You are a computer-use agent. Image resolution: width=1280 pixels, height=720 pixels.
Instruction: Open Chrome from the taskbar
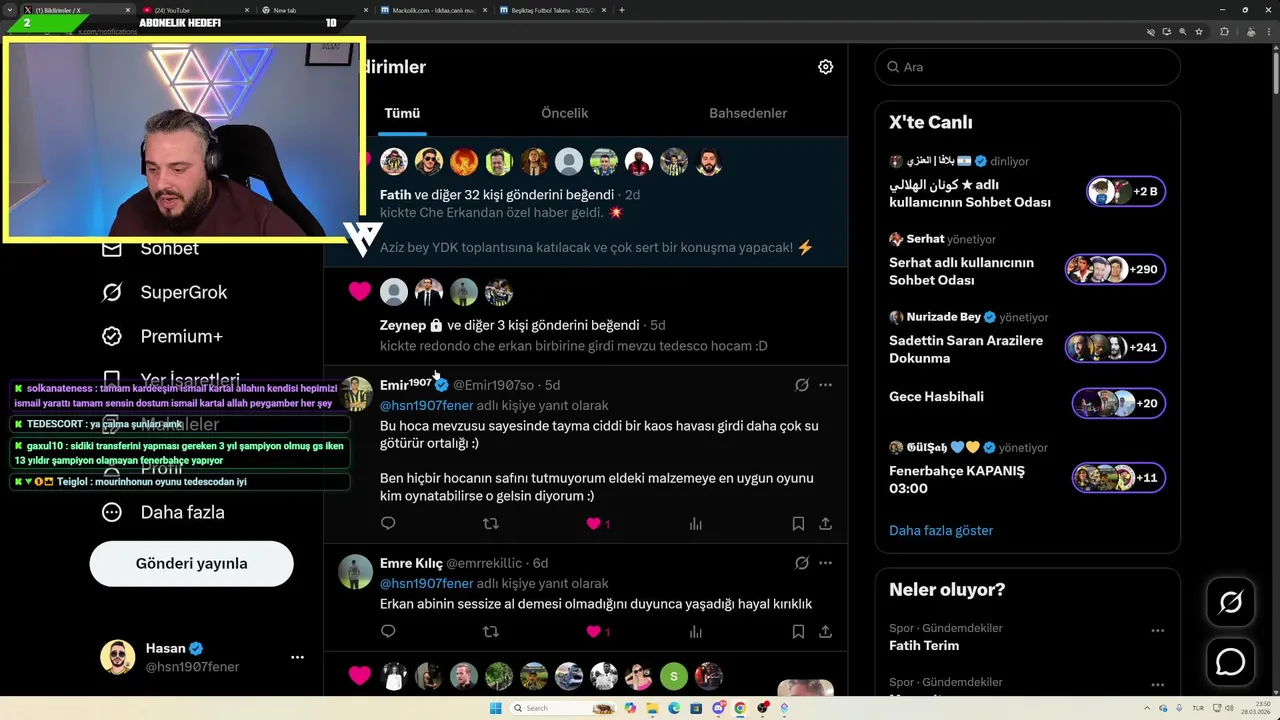(739, 708)
